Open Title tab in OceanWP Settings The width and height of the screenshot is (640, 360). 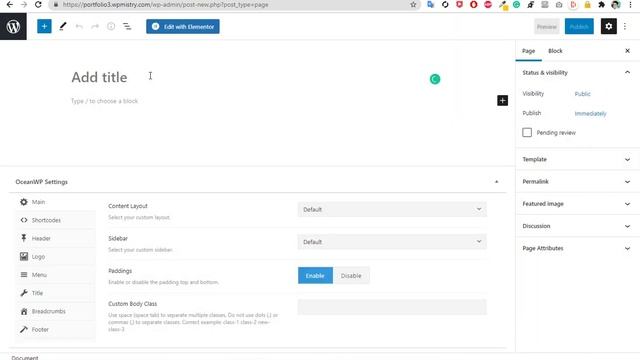click(x=56, y=293)
